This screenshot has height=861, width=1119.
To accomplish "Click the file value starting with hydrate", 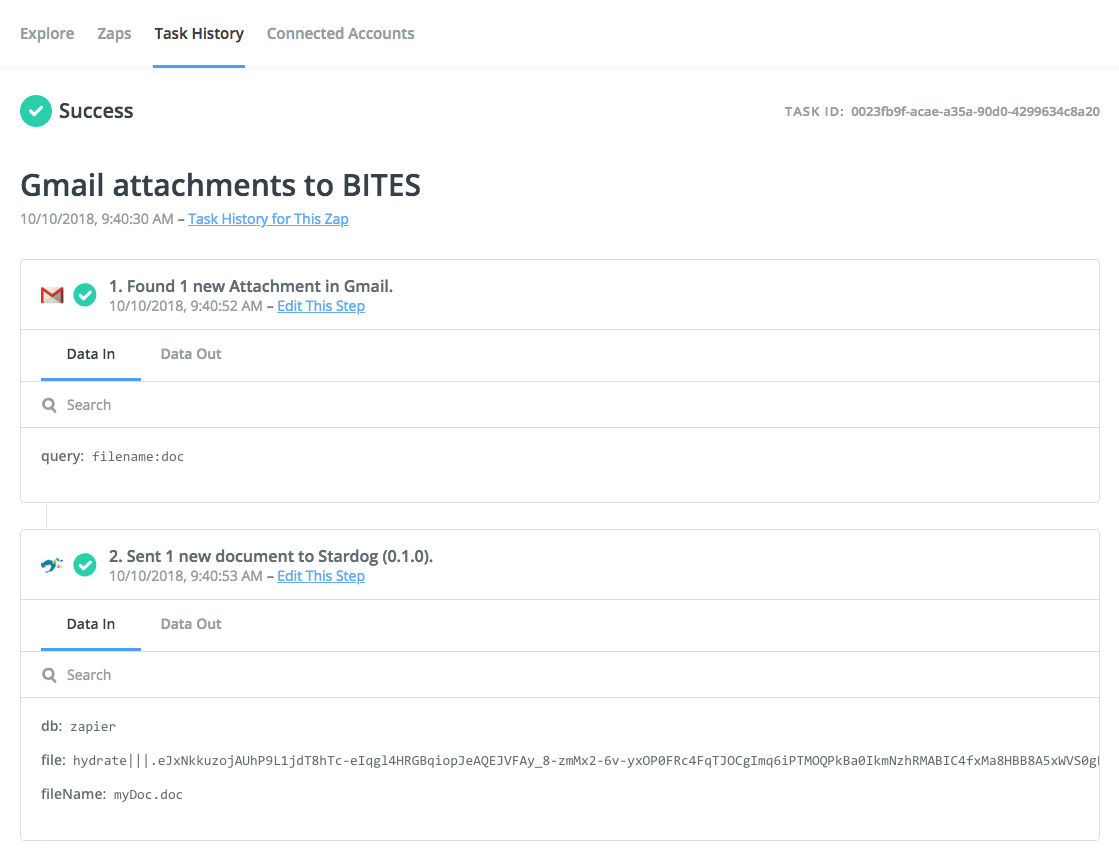I will 585,761.
